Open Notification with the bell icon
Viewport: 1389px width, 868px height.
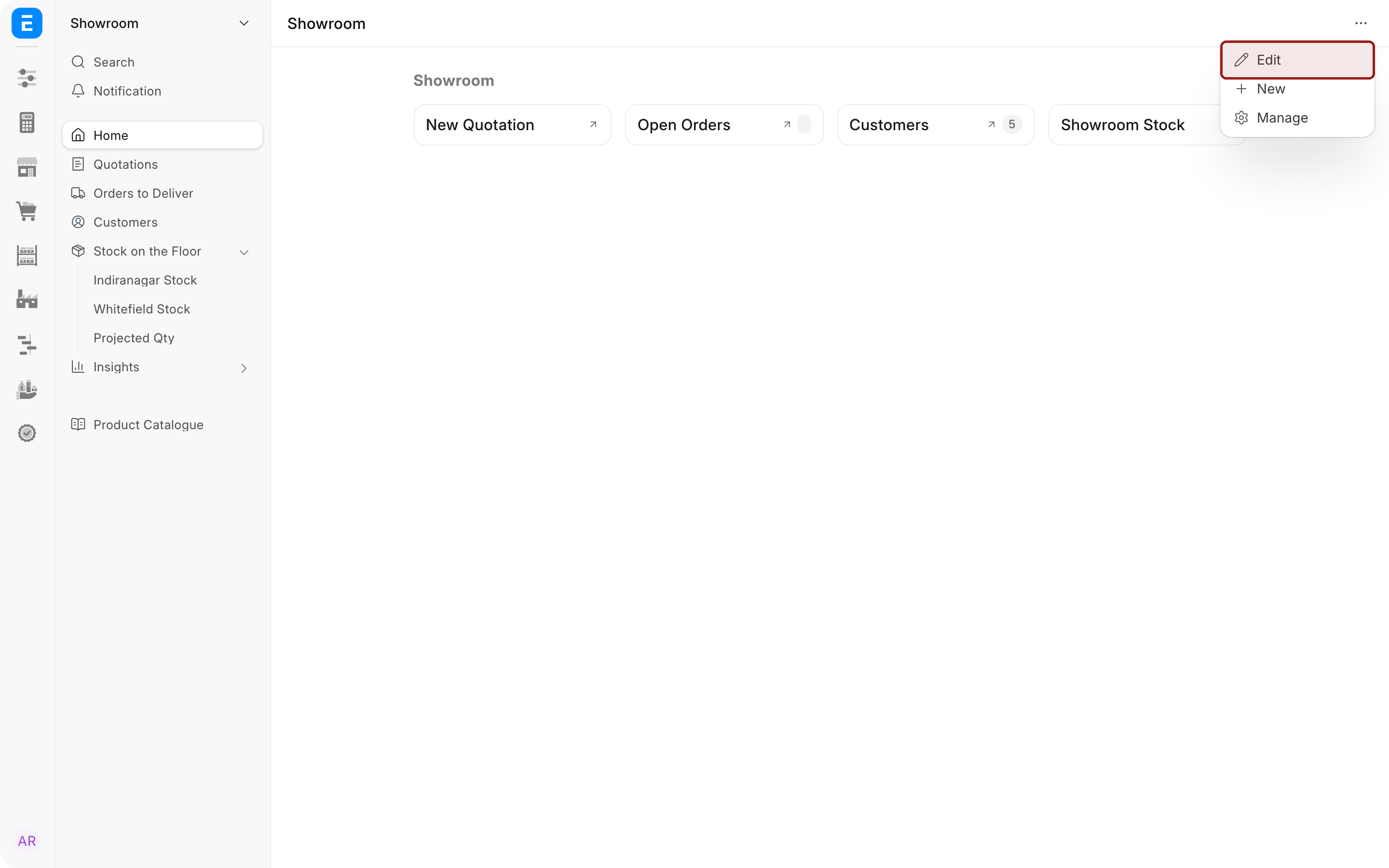pos(163,91)
